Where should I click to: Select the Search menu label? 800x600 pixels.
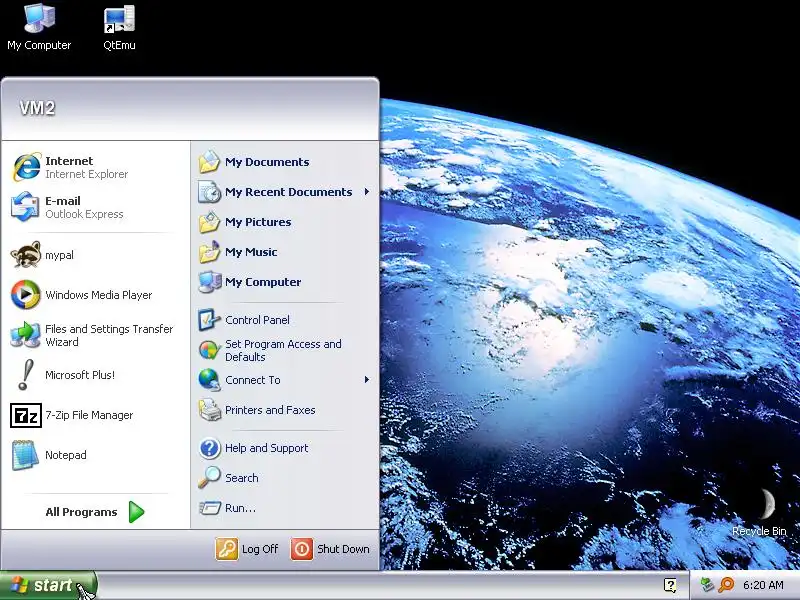[241, 478]
